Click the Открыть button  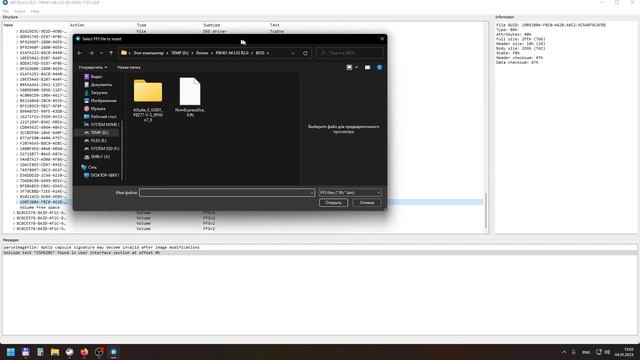(333, 203)
